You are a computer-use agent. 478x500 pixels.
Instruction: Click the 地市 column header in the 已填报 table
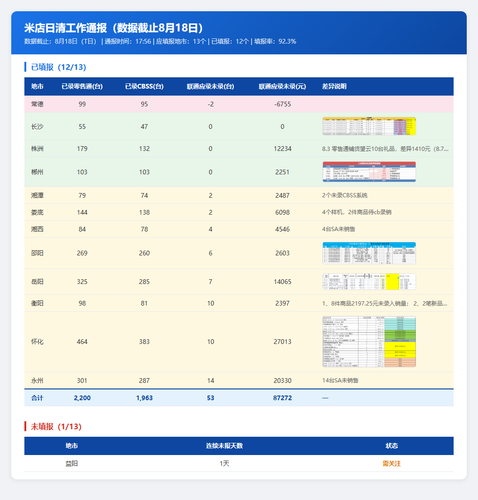pyautogui.click(x=37, y=87)
